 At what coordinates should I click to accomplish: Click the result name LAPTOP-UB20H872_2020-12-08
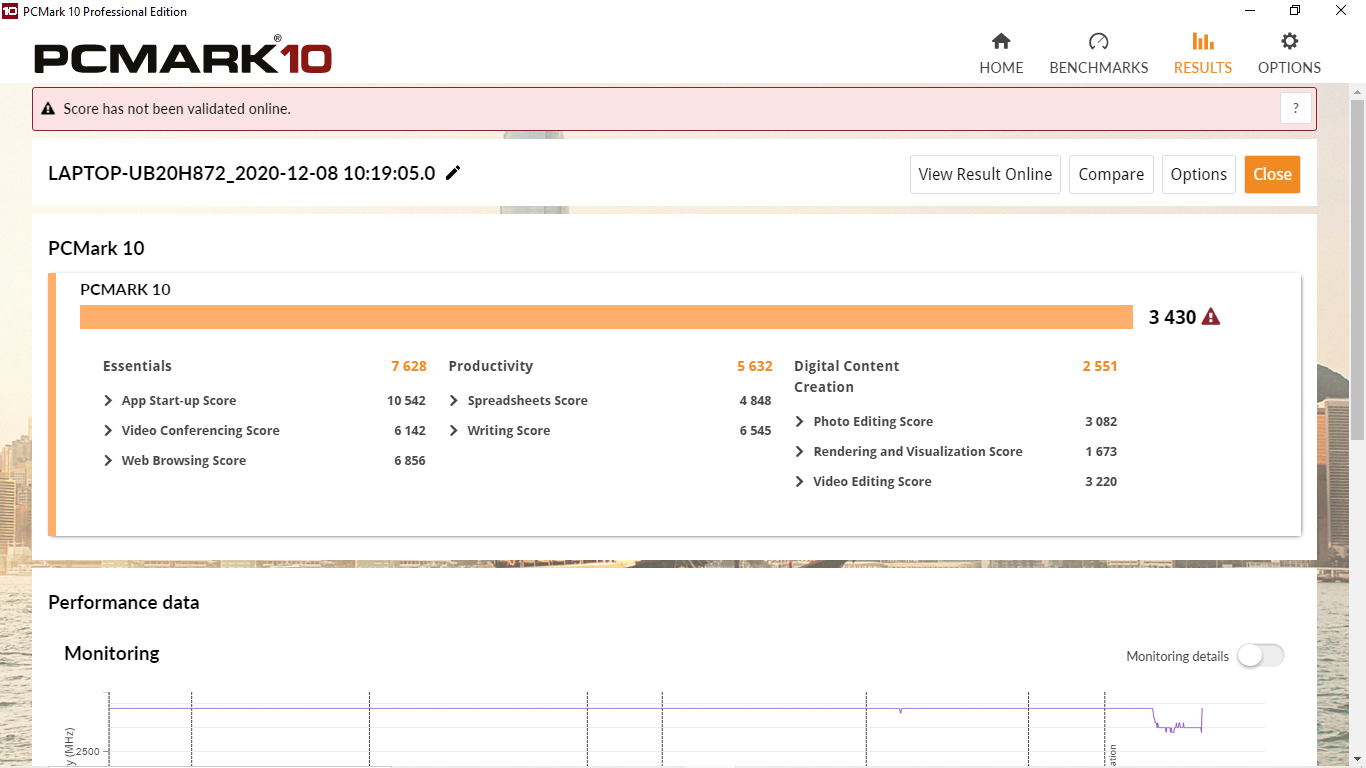pyautogui.click(x=242, y=173)
